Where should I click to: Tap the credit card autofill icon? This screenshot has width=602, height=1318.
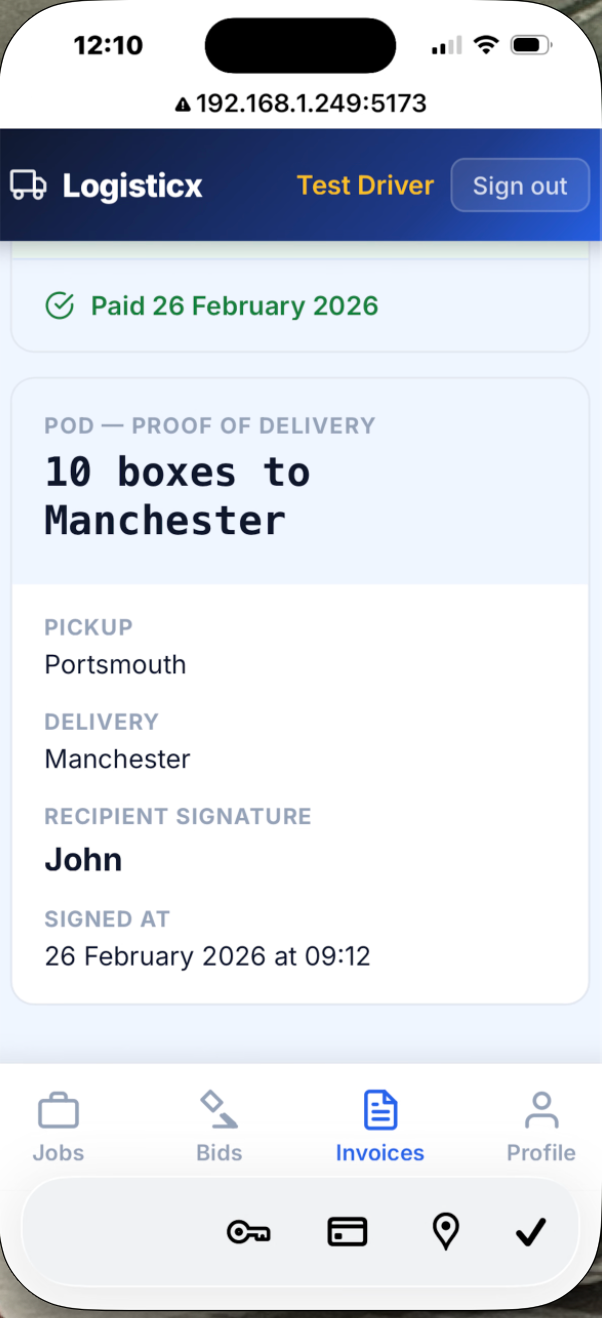click(x=347, y=1232)
